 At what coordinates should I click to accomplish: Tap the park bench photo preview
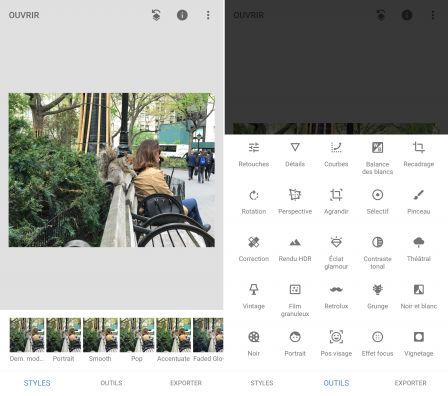(x=112, y=170)
